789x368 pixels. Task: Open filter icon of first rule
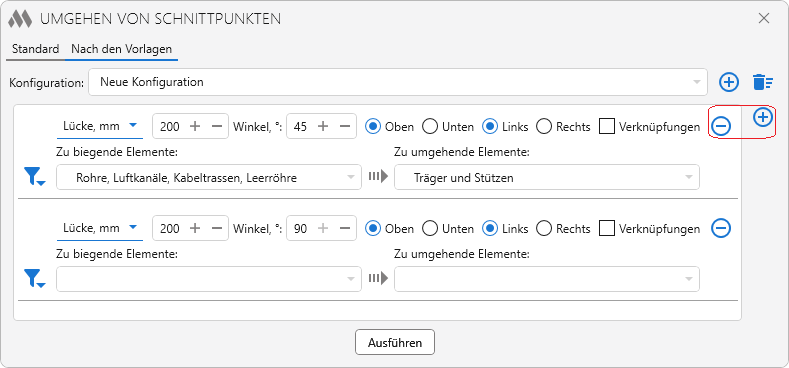click(x=34, y=177)
